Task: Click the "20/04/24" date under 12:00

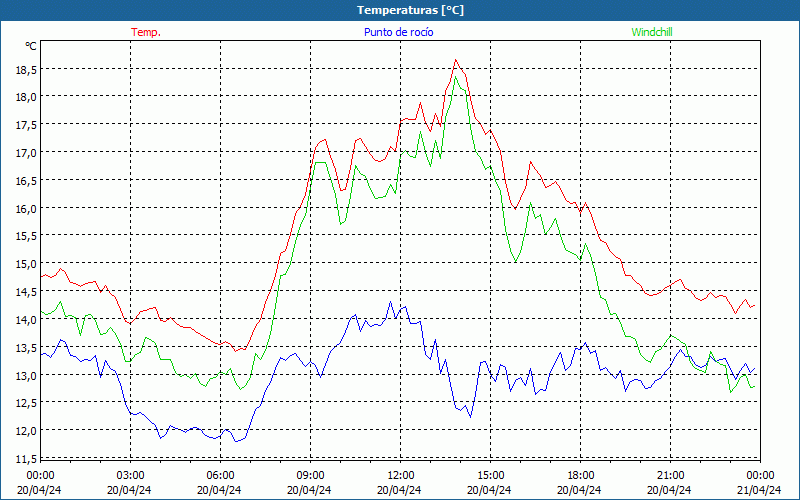Action: [x=399, y=490]
